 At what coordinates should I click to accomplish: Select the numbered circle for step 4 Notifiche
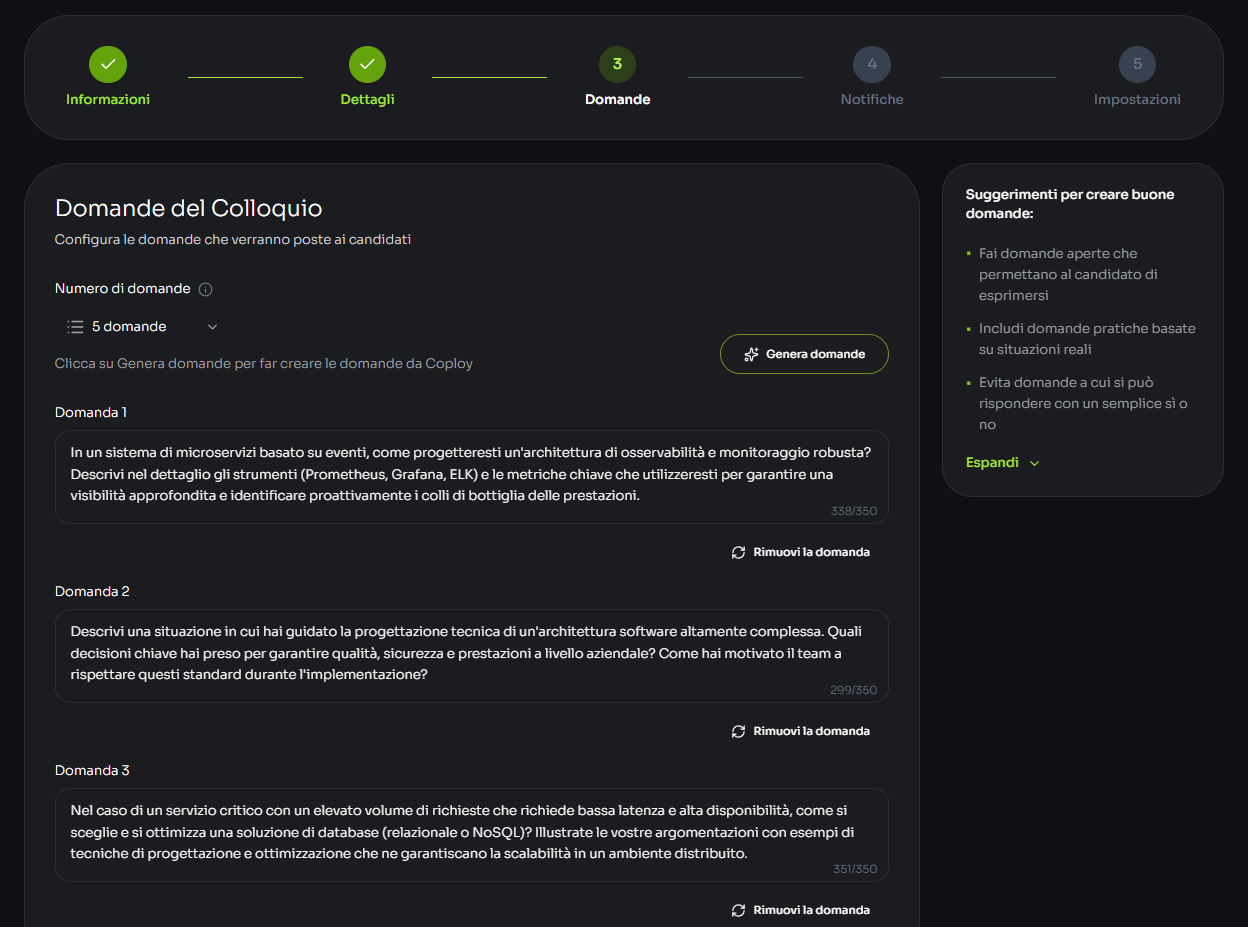point(871,63)
